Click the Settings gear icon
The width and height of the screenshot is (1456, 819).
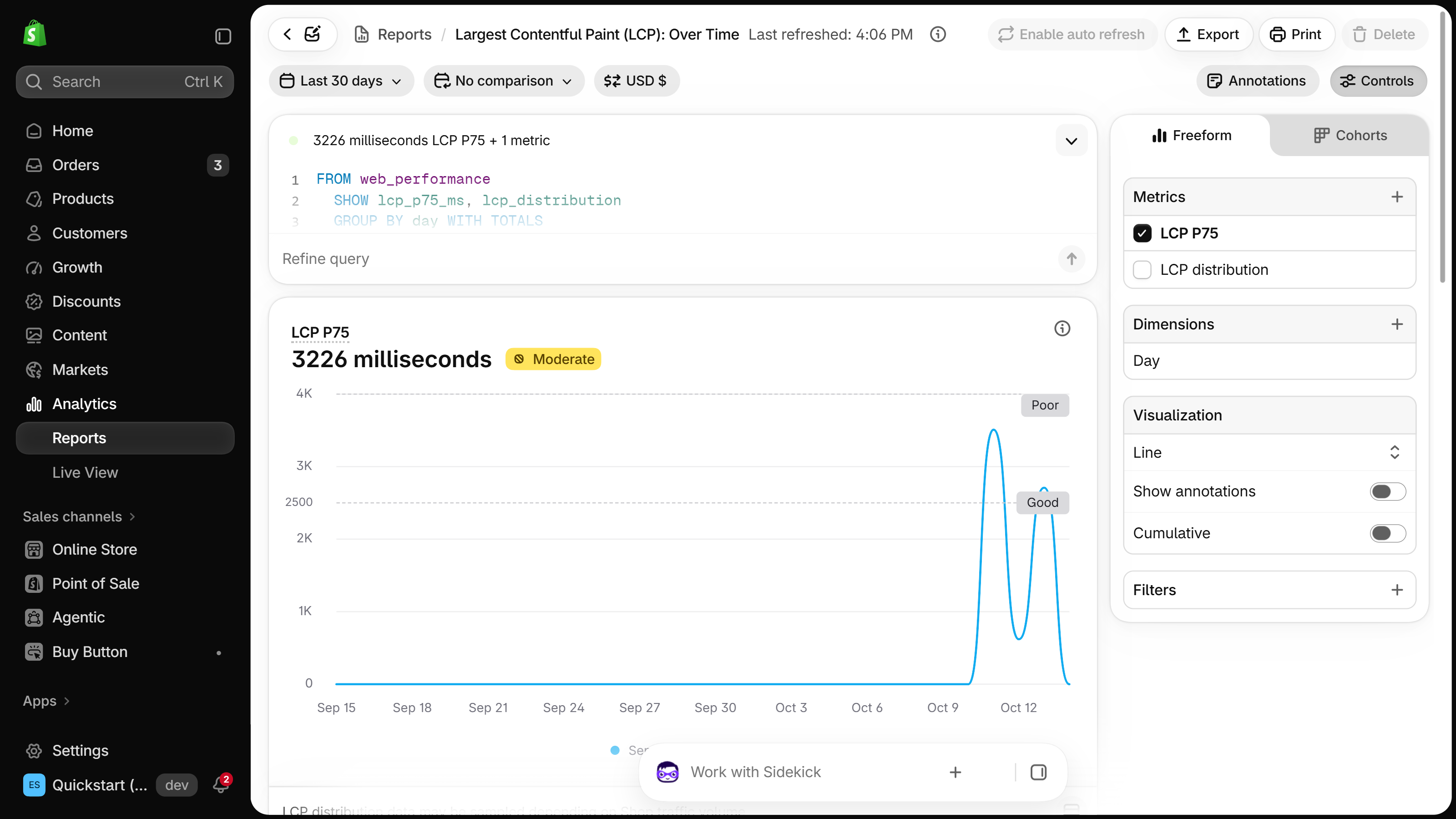pyautogui.click(x=34, y=750)
